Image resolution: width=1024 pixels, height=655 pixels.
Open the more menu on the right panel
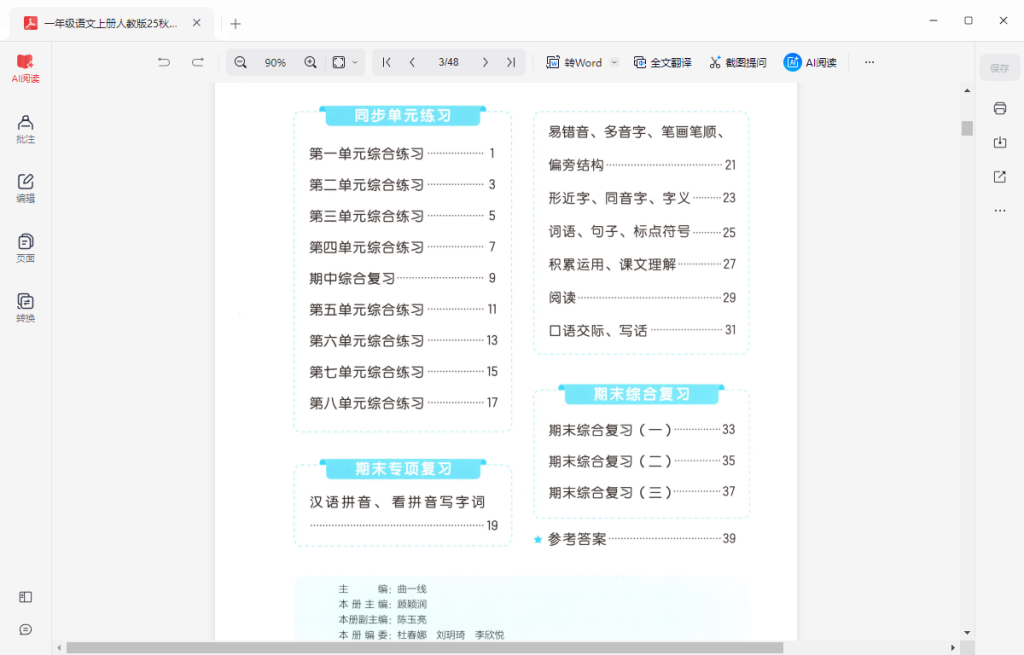[x=1000, y=210]
